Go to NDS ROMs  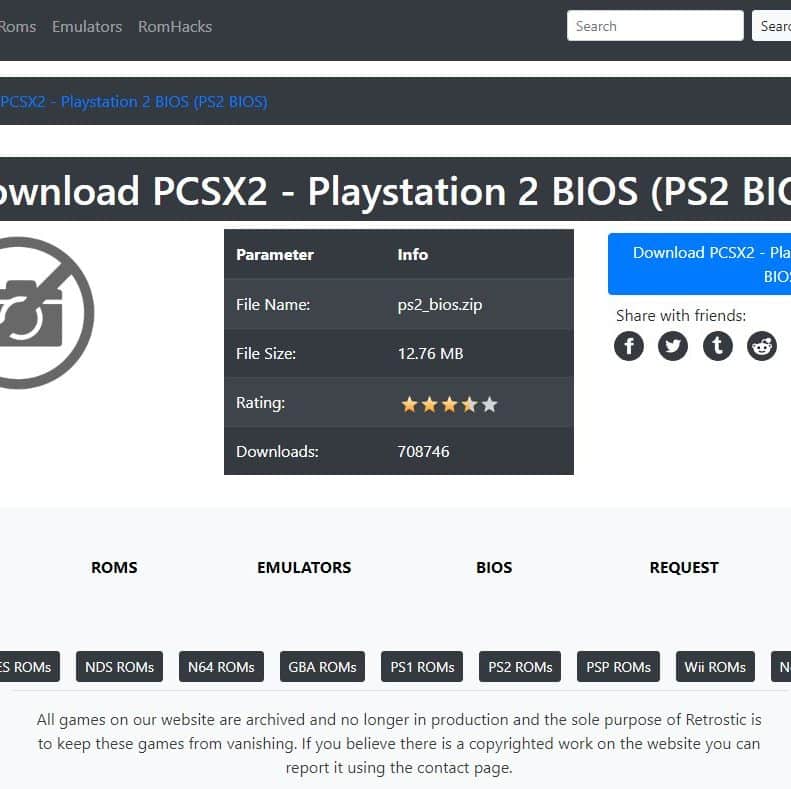pos(120,666)
